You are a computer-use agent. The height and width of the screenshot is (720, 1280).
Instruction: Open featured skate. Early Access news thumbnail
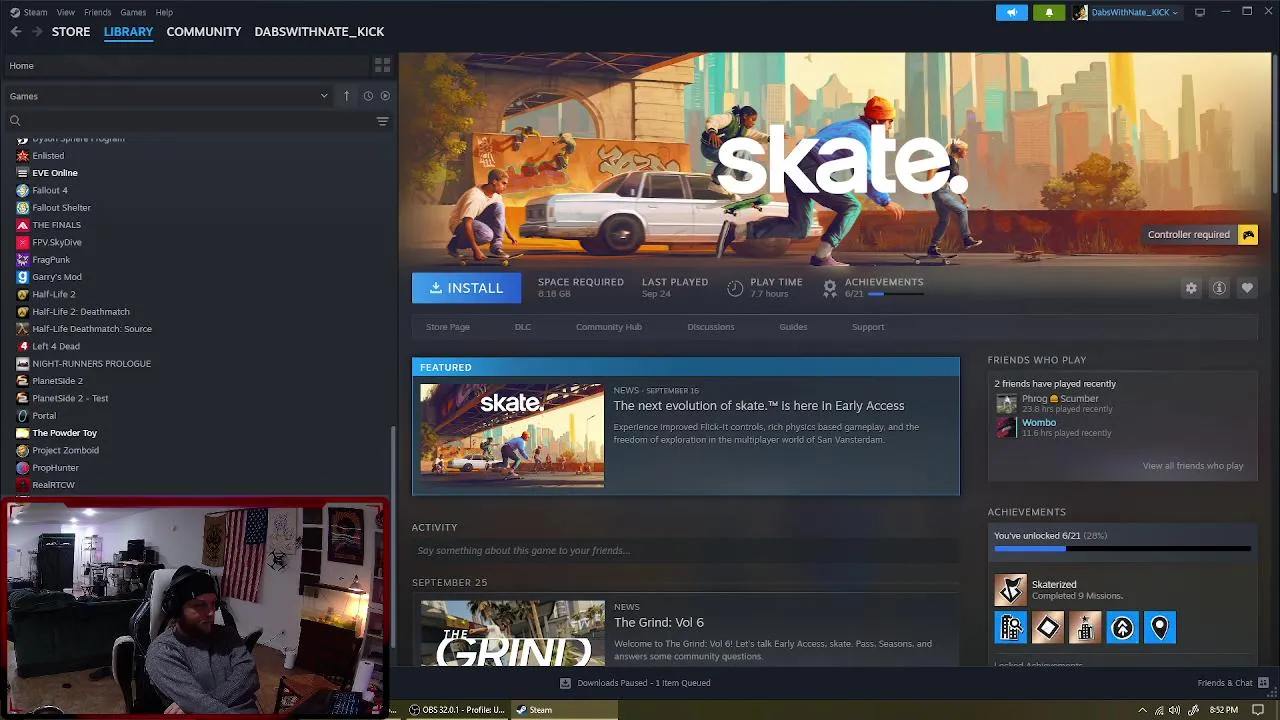[512, 435]
